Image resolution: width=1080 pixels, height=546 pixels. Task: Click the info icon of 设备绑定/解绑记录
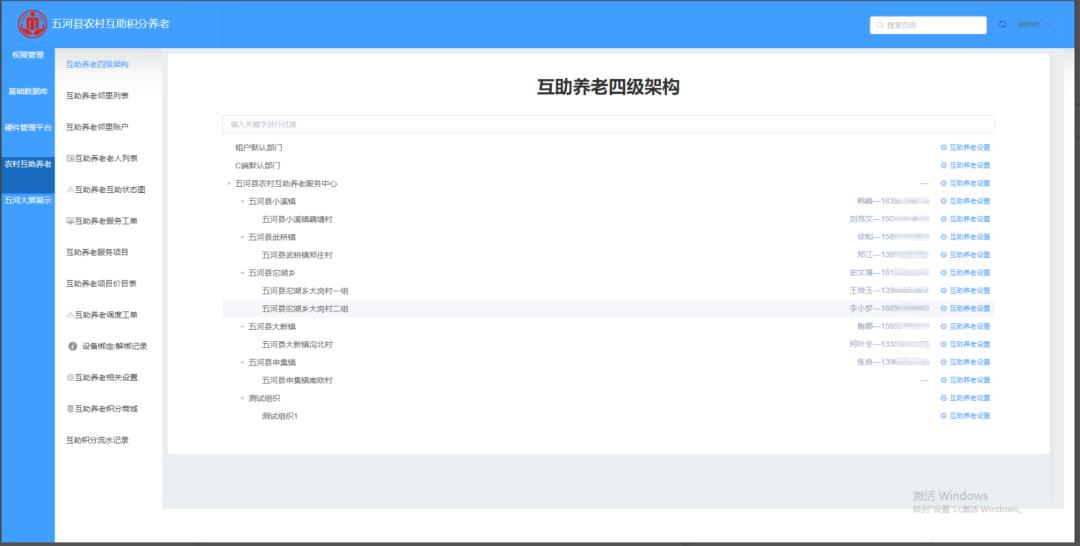(72, 346)
